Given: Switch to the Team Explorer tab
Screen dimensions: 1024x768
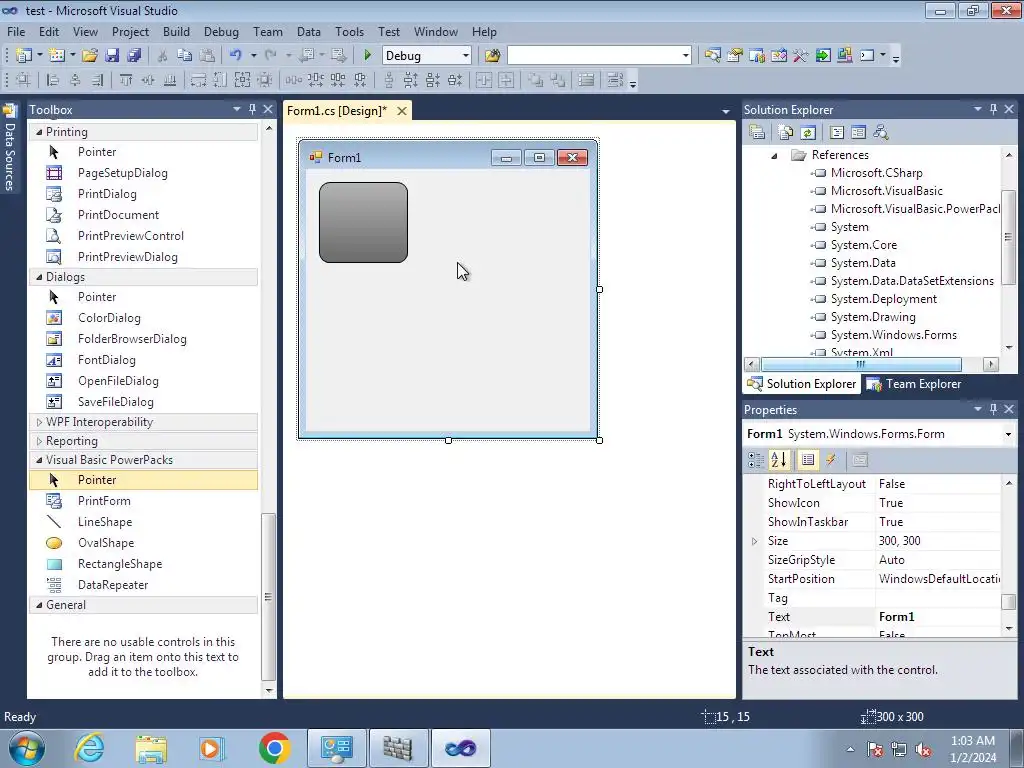Looking at the screenshot, I should pos(914,384).
